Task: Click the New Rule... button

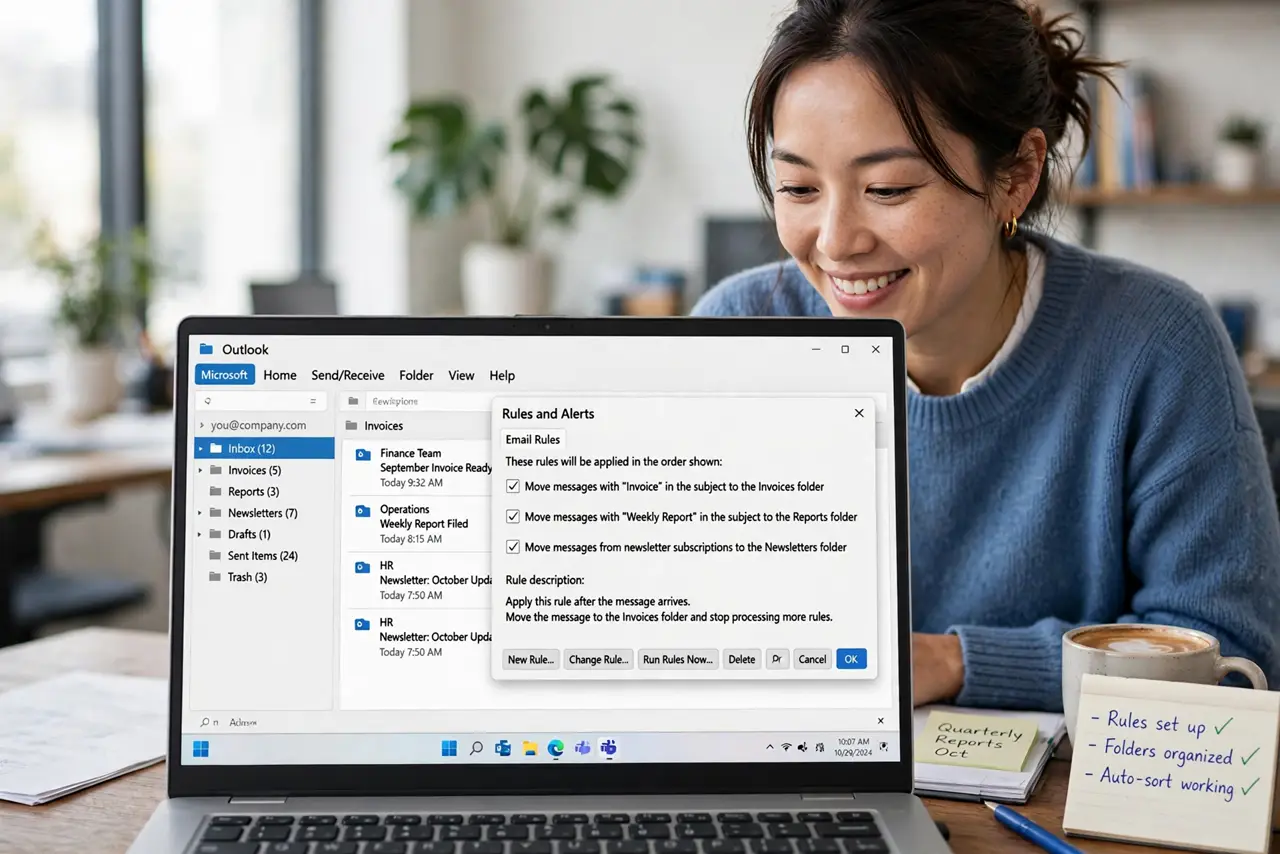Action: 531,659
